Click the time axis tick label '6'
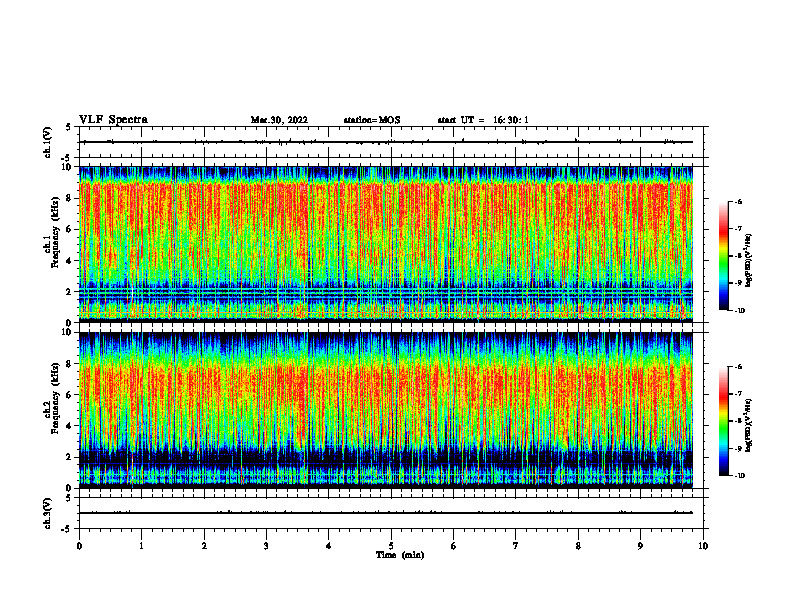792x612 pixels. 454,546
